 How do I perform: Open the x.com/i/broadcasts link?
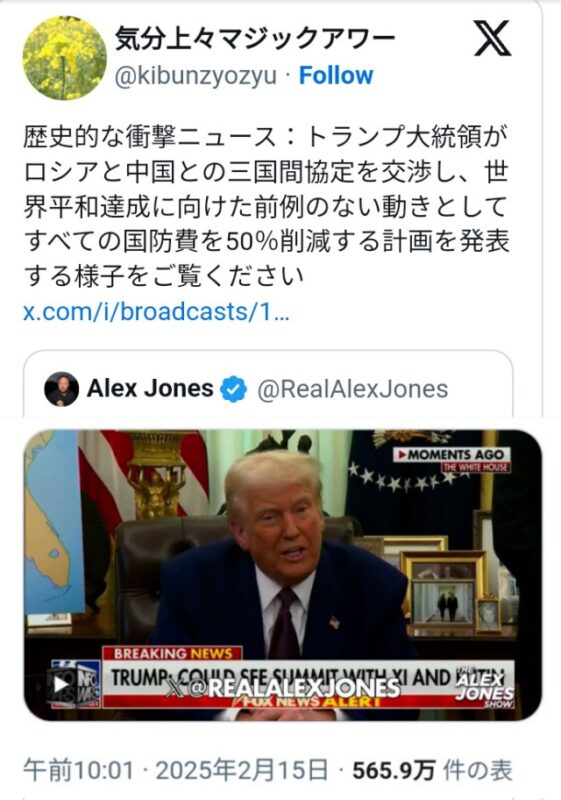tap(157, 312)
